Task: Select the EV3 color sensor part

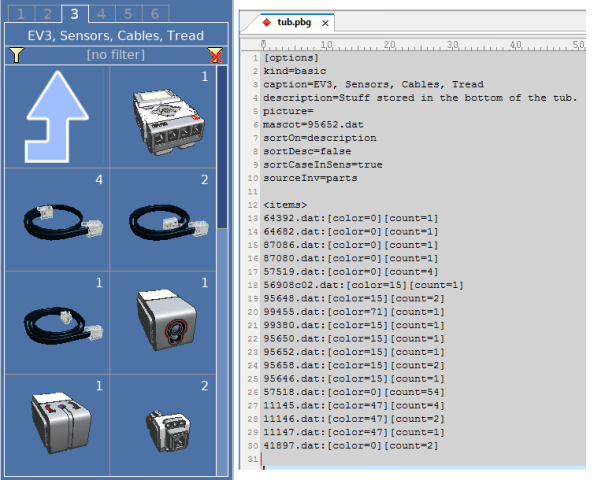Action: point(163,323)
